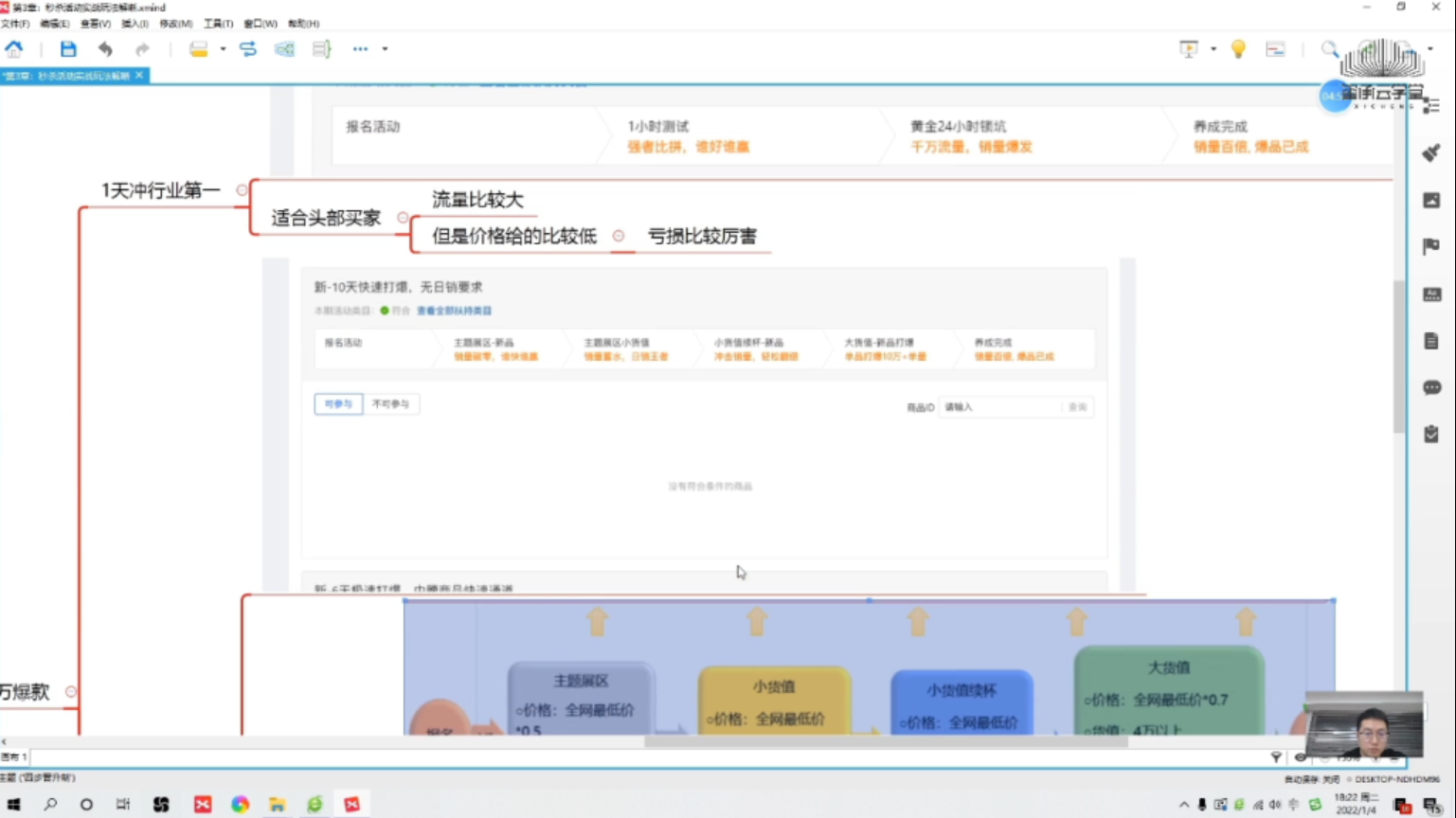Screen dimensions: 1456x818
Task: Save the mind map file
Action: [x=67, y=48]
